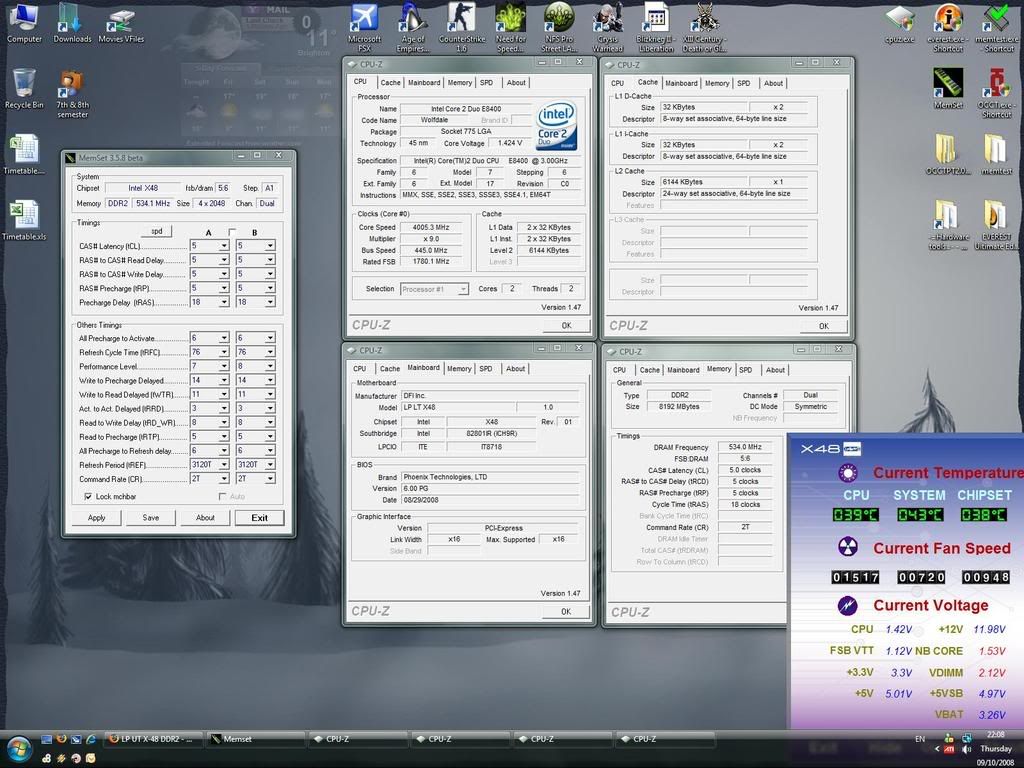Open Refresh Cycle Time (tRFC) column A dropdown
Viewport: 1024px width, 768px height.
click(x=224, y=352)
